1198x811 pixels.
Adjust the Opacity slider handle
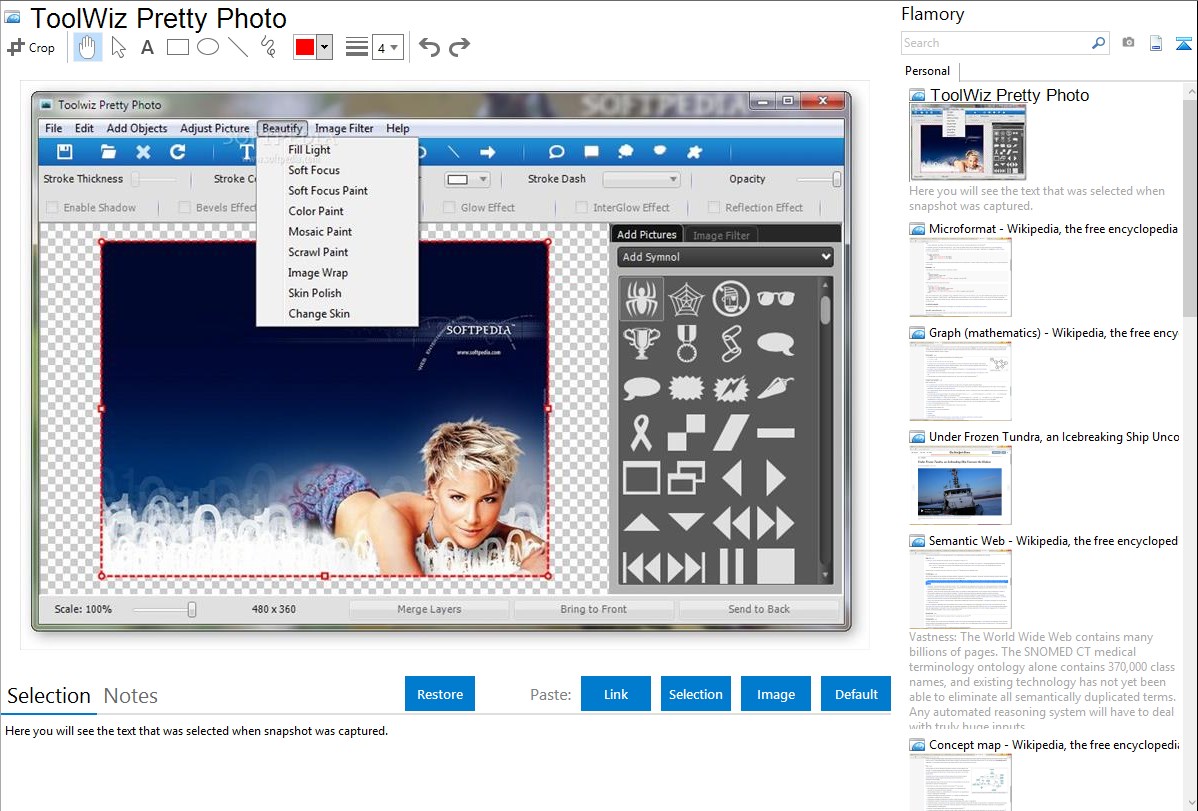[837, 179]
